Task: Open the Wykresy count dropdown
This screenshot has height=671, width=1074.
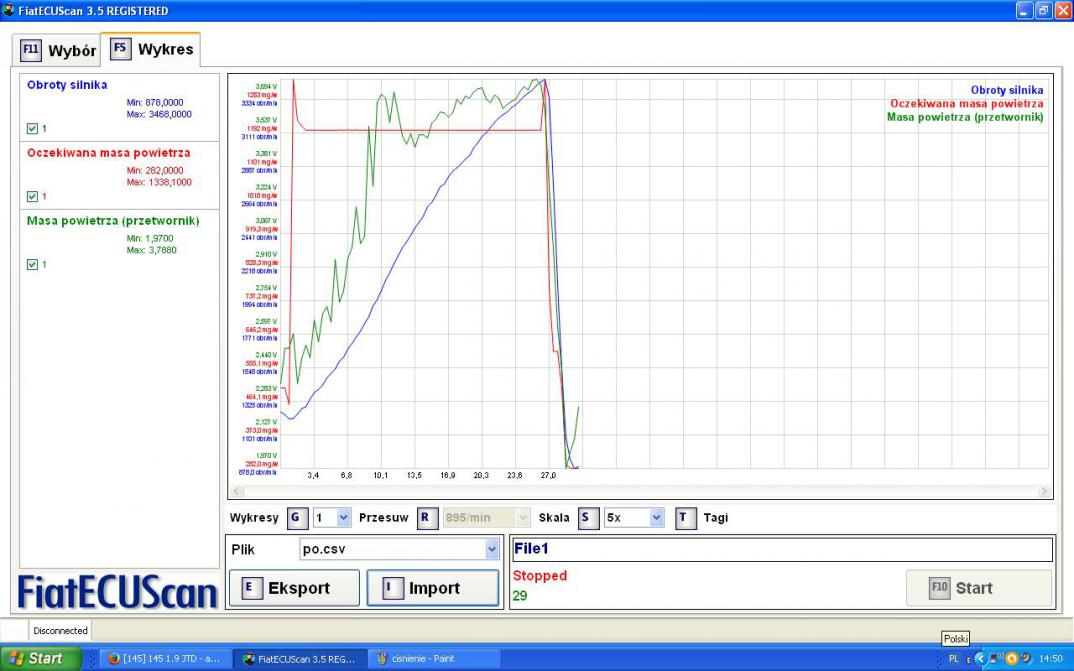Action: tap(343, 517)
